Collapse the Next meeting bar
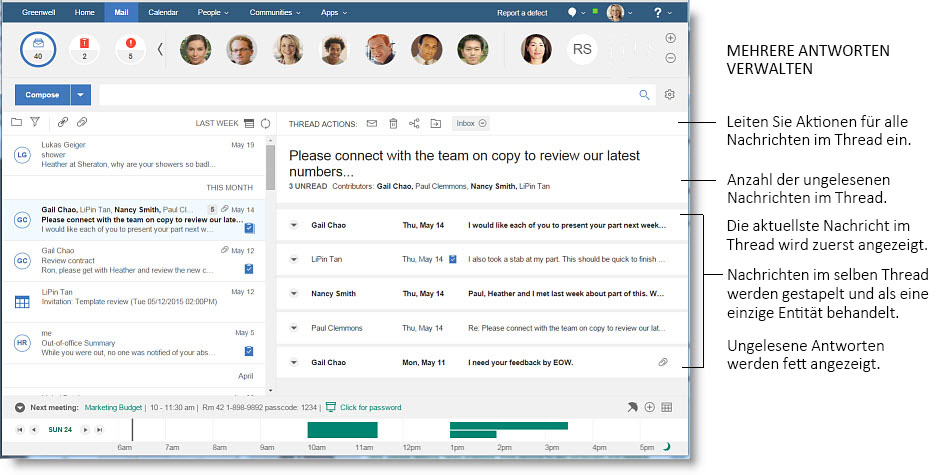The height and width of the screenshot is (475, 945). coord(20,407)
